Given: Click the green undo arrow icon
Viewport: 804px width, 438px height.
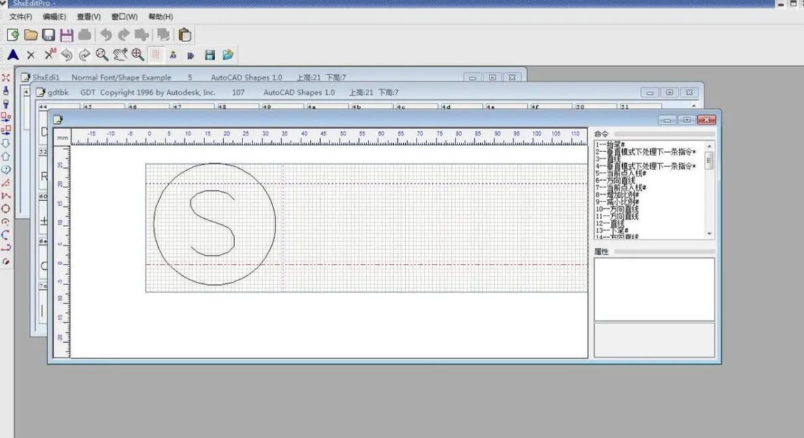Looking at the screenshot, I should click(67, 55).
